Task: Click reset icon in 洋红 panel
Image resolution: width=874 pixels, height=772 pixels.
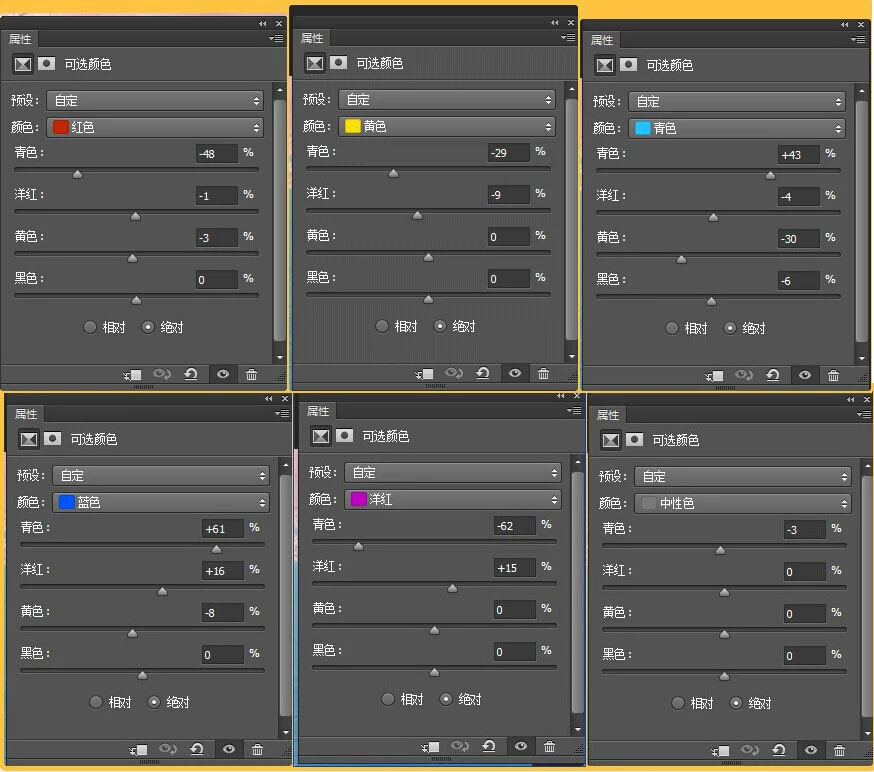Action: (489, 746)
